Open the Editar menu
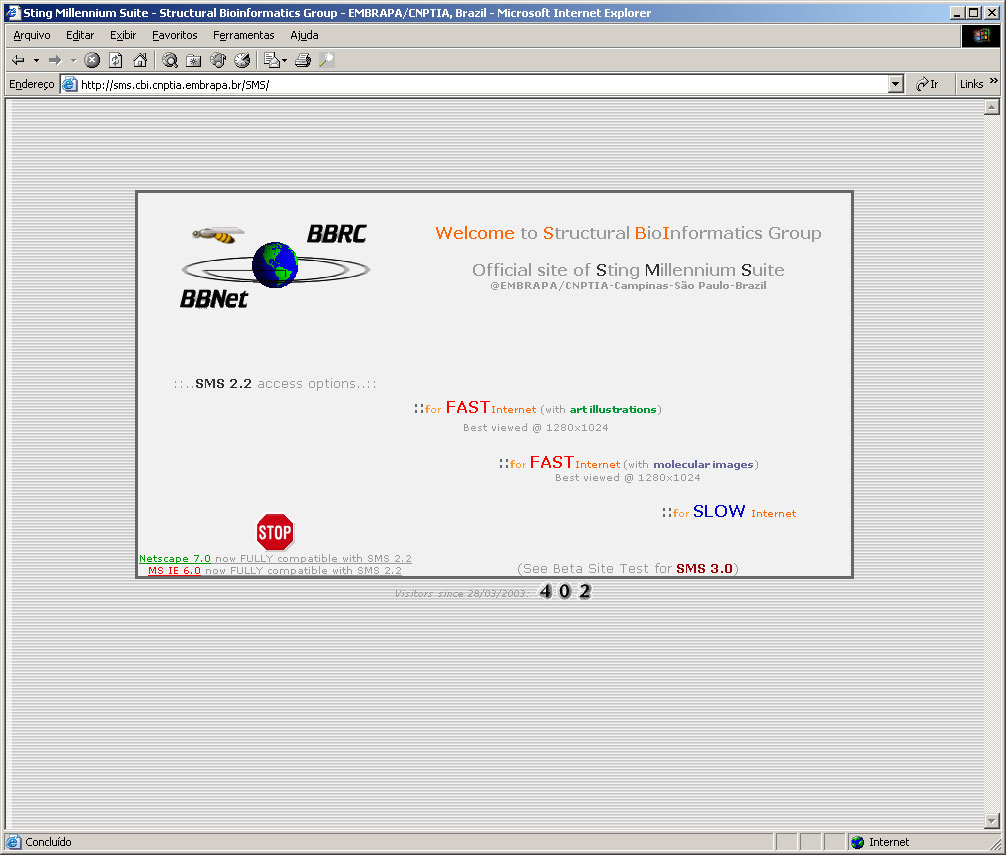This screenshot has width=1006, height=855. (x=80, y=35)
